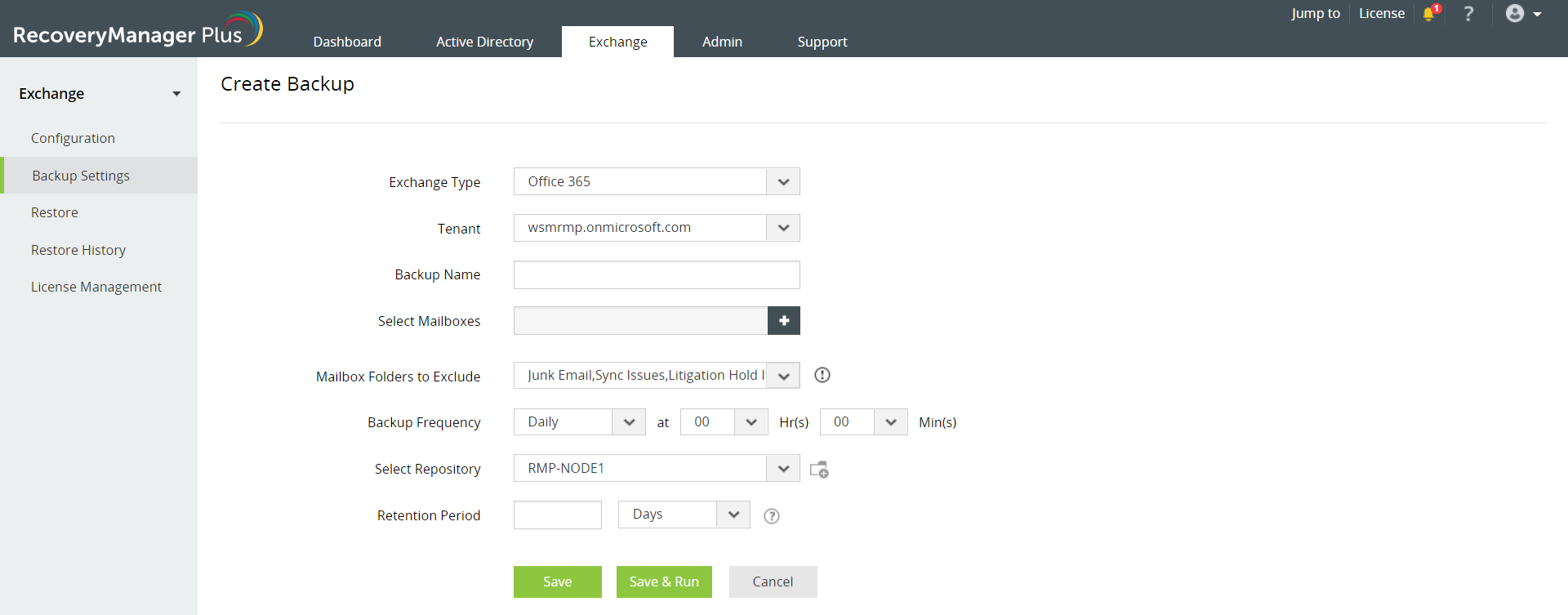Click the Cancel button

pos(773,582)
